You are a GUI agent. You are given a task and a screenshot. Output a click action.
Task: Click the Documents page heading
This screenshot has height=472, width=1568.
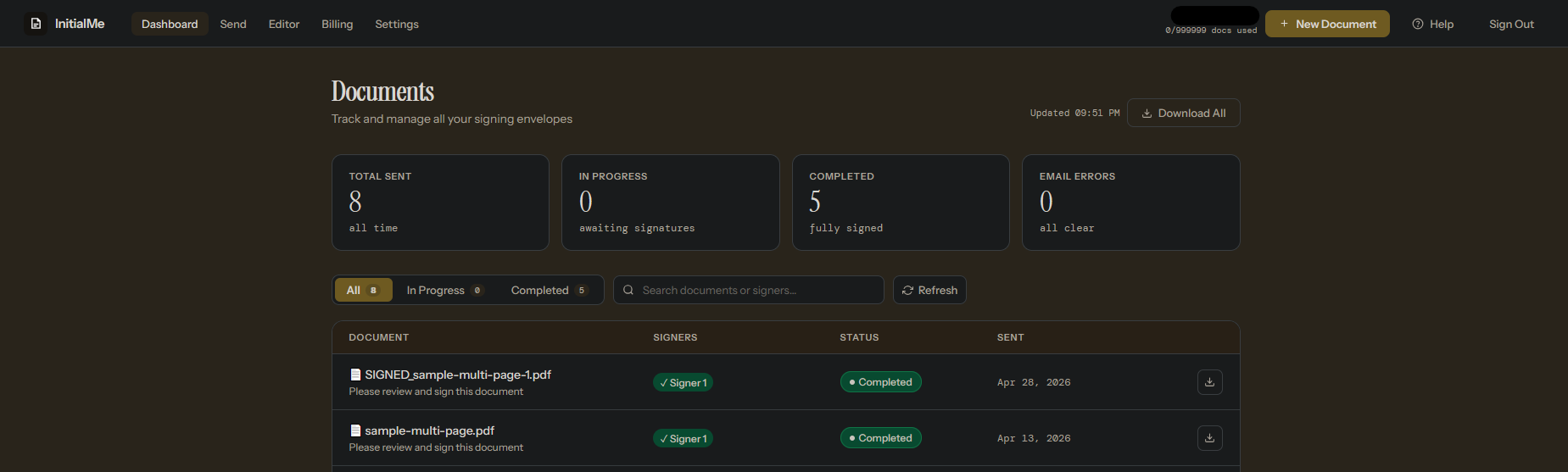pyautogui.click(x=382, y=91)
